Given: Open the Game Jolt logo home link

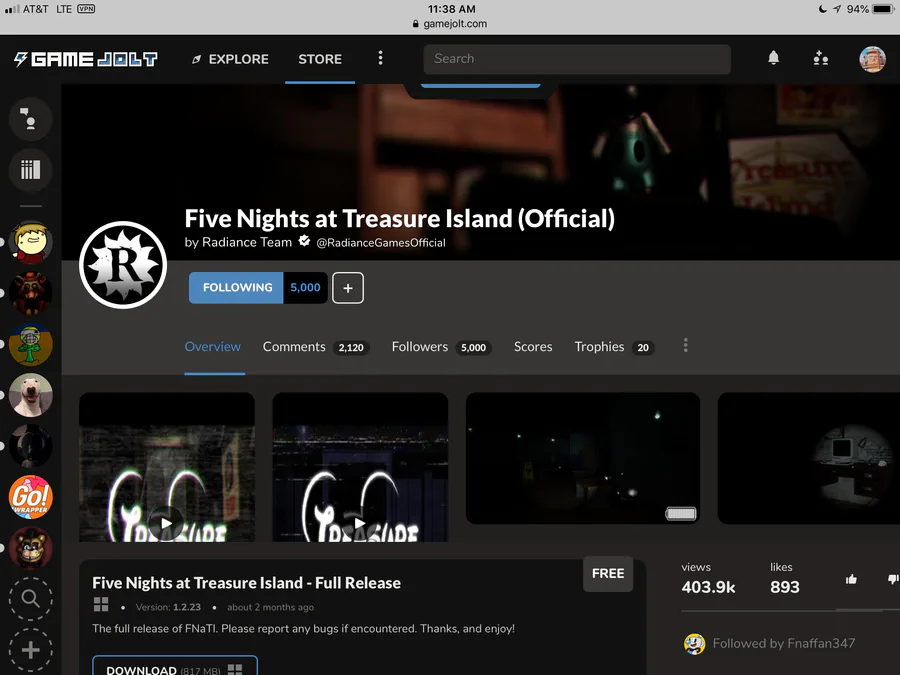Looking at the screenshot, I should [86, 59].
